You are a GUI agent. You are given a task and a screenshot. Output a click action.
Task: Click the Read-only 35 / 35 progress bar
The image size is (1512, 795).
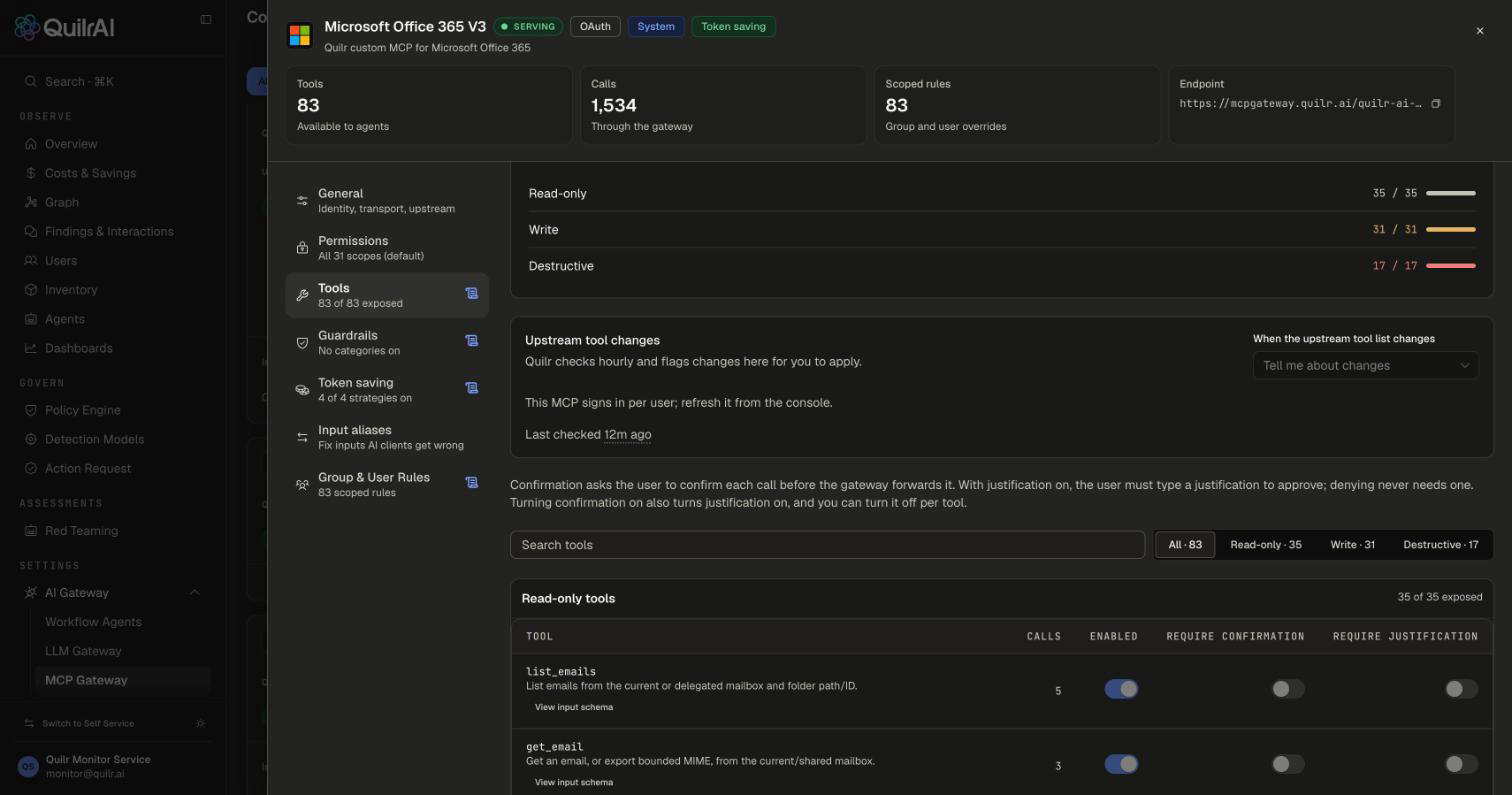click(x=1450, y=193)
